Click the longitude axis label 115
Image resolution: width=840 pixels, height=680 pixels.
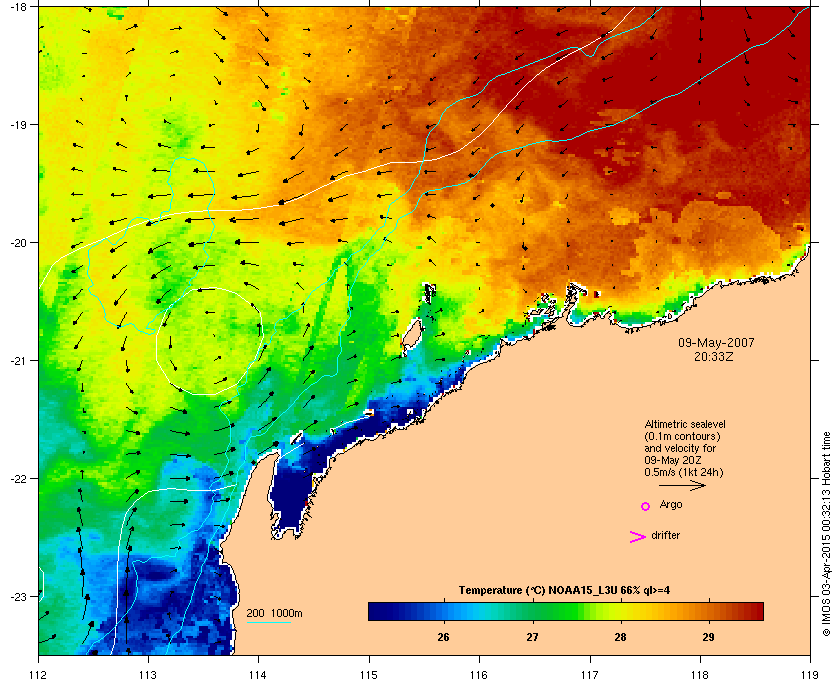[x=369, y=674]
